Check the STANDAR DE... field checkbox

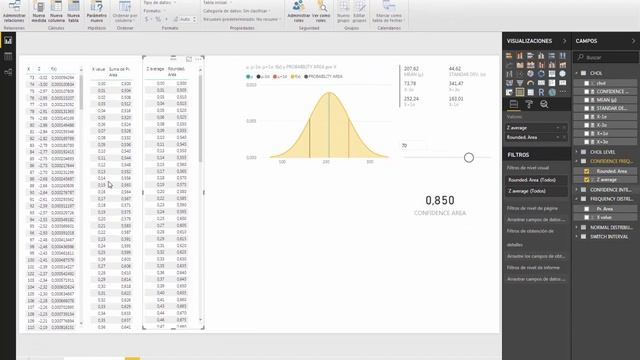[x=587, y=108]
